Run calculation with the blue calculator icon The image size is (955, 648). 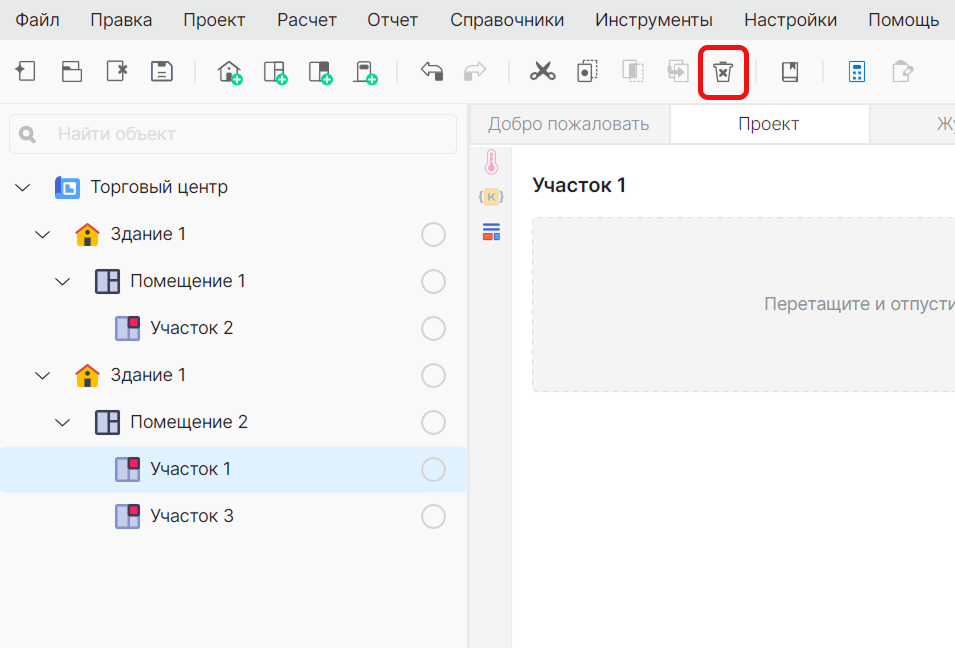pos(857,72)
